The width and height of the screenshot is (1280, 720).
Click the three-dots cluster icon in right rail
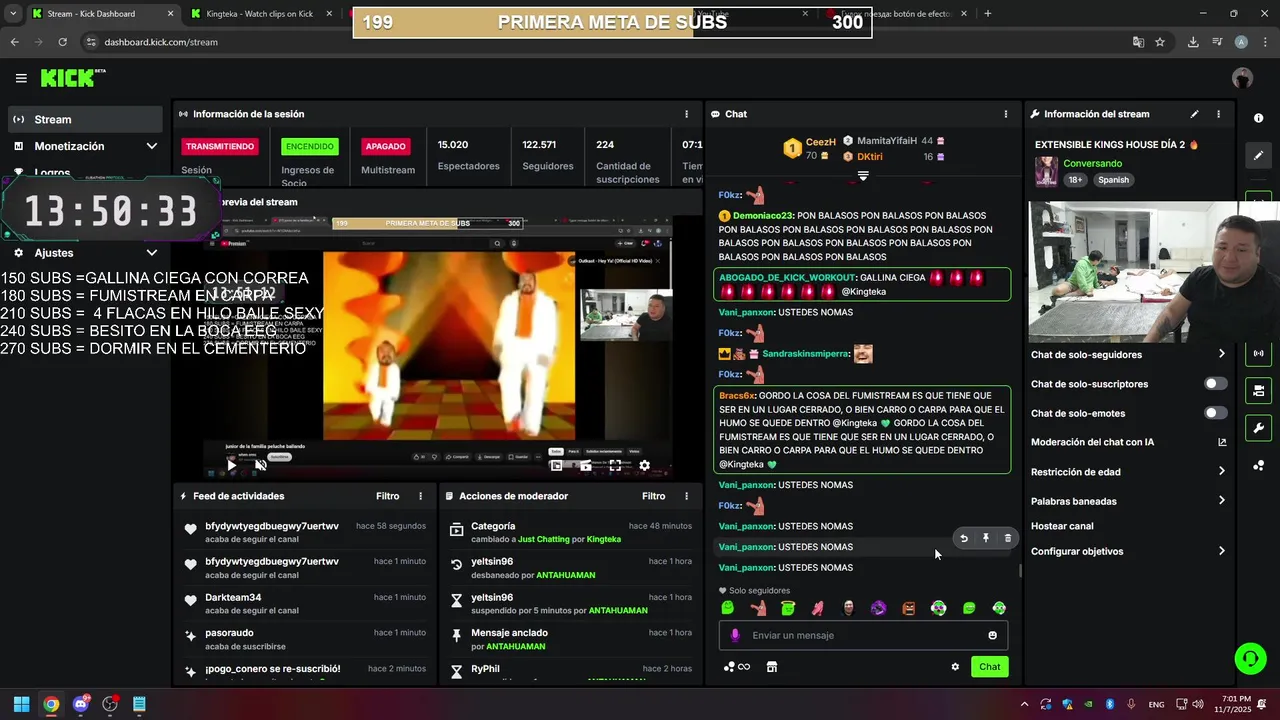click(1258, 465)
